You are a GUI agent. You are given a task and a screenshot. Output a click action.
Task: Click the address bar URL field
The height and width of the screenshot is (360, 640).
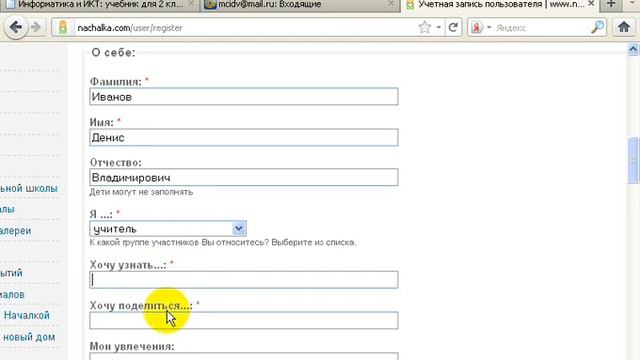[x=245, y=28]
